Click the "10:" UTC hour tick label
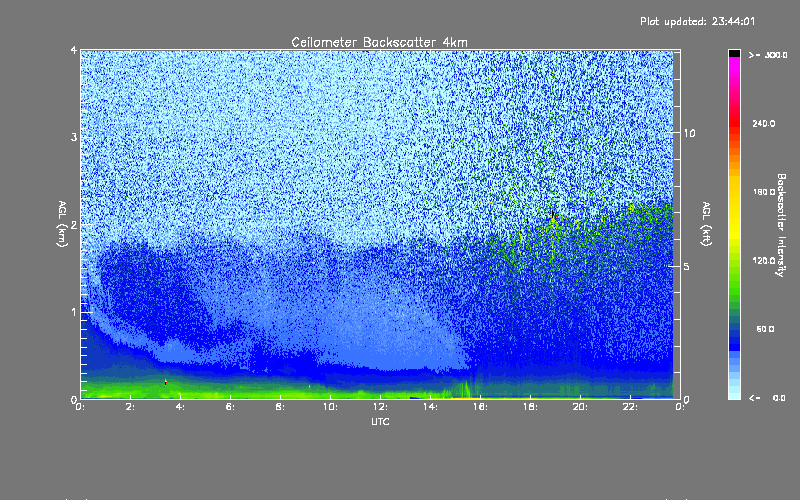 coord(330,407)
